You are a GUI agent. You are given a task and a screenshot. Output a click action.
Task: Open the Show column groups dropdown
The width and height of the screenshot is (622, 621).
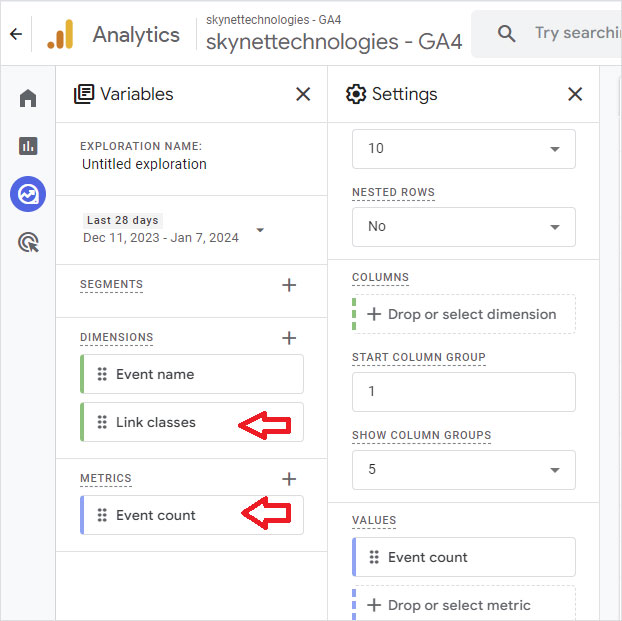463,470
